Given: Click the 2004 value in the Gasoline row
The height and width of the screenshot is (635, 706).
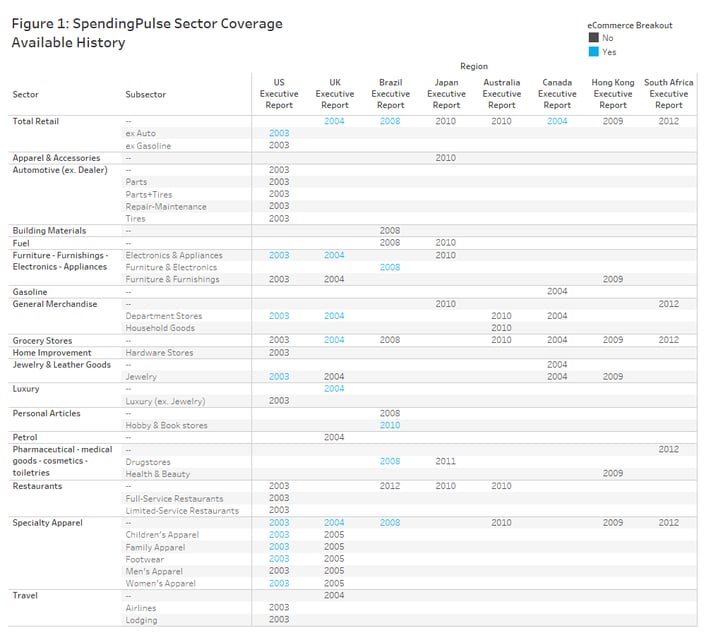Looking at the screenshot, I should click(x=557, y=291).
